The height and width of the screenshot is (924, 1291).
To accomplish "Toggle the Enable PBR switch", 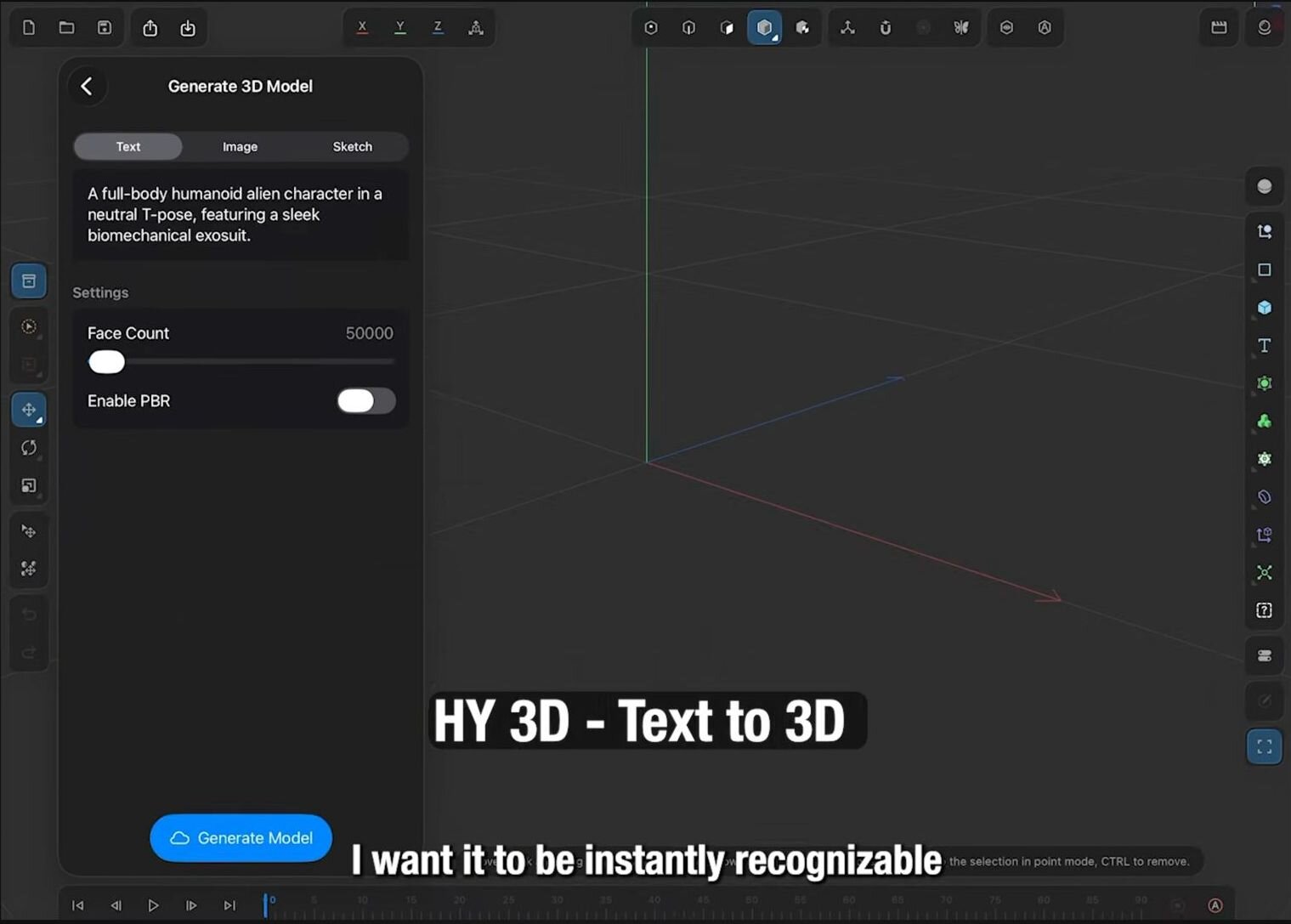I will [365, 401].
